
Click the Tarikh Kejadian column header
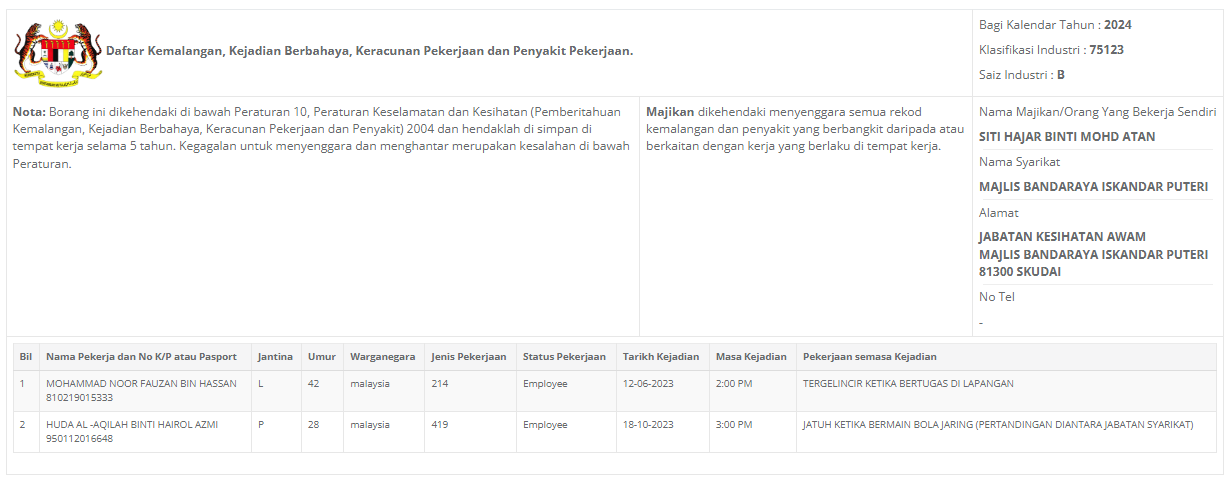661,357
